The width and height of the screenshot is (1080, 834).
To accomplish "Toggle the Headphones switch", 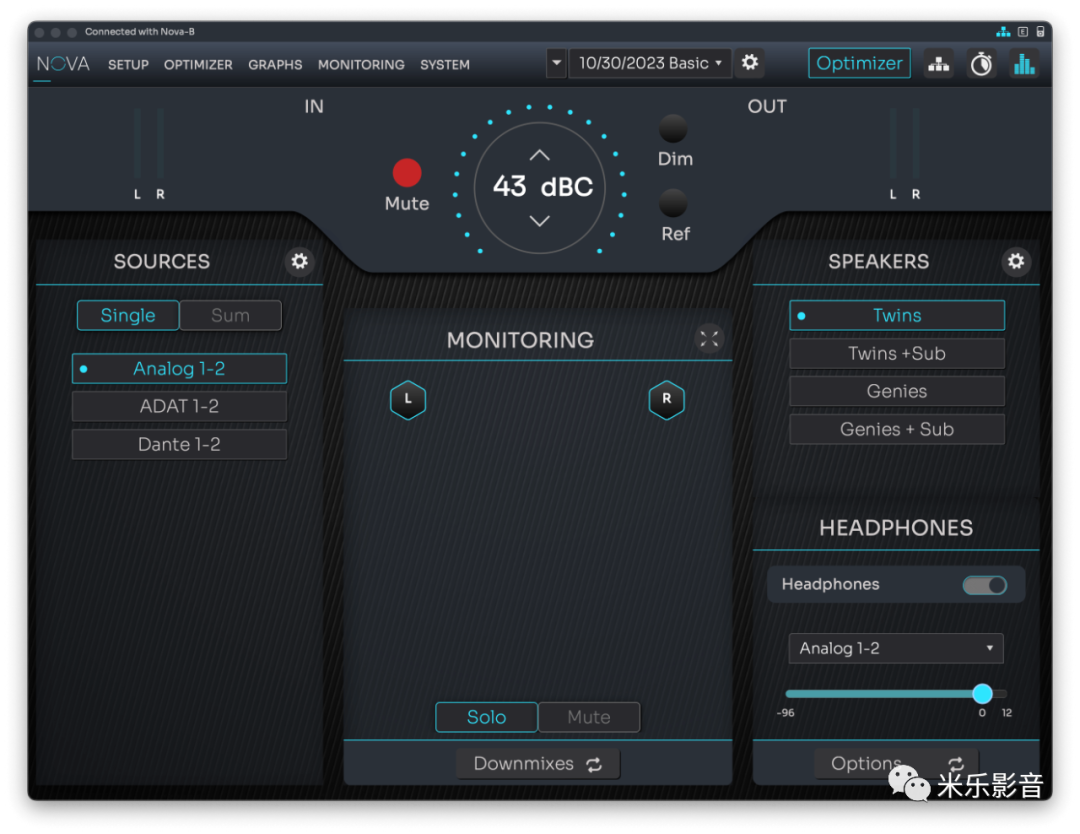I will pyautogui.click(x=984, y=585).
